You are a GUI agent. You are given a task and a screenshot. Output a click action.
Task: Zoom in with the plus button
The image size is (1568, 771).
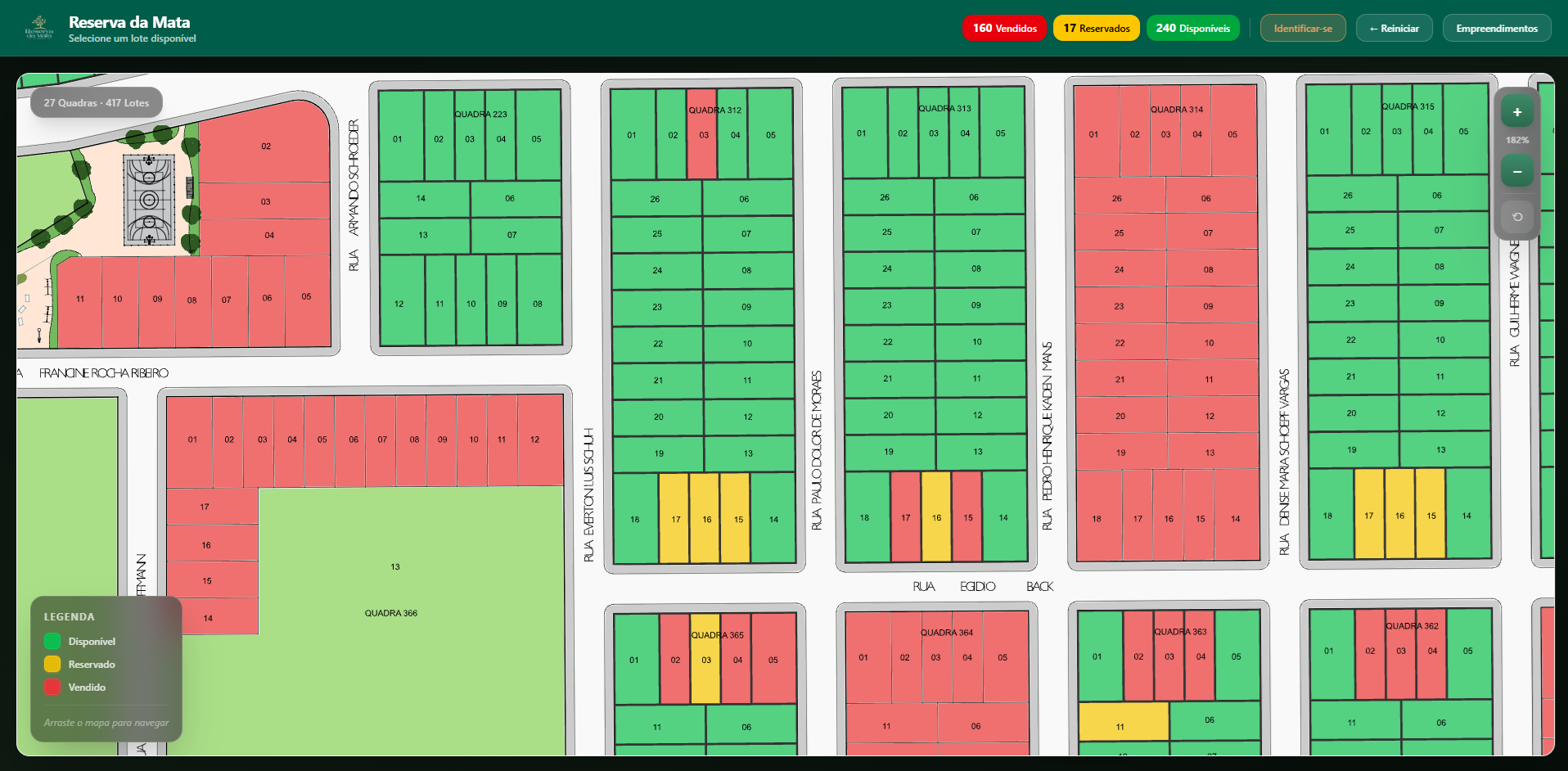click(x=1516, y=112)
